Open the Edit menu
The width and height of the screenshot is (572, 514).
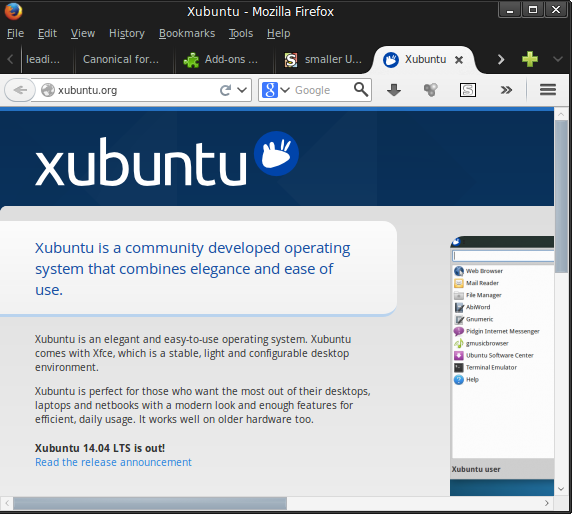(47, 34)
